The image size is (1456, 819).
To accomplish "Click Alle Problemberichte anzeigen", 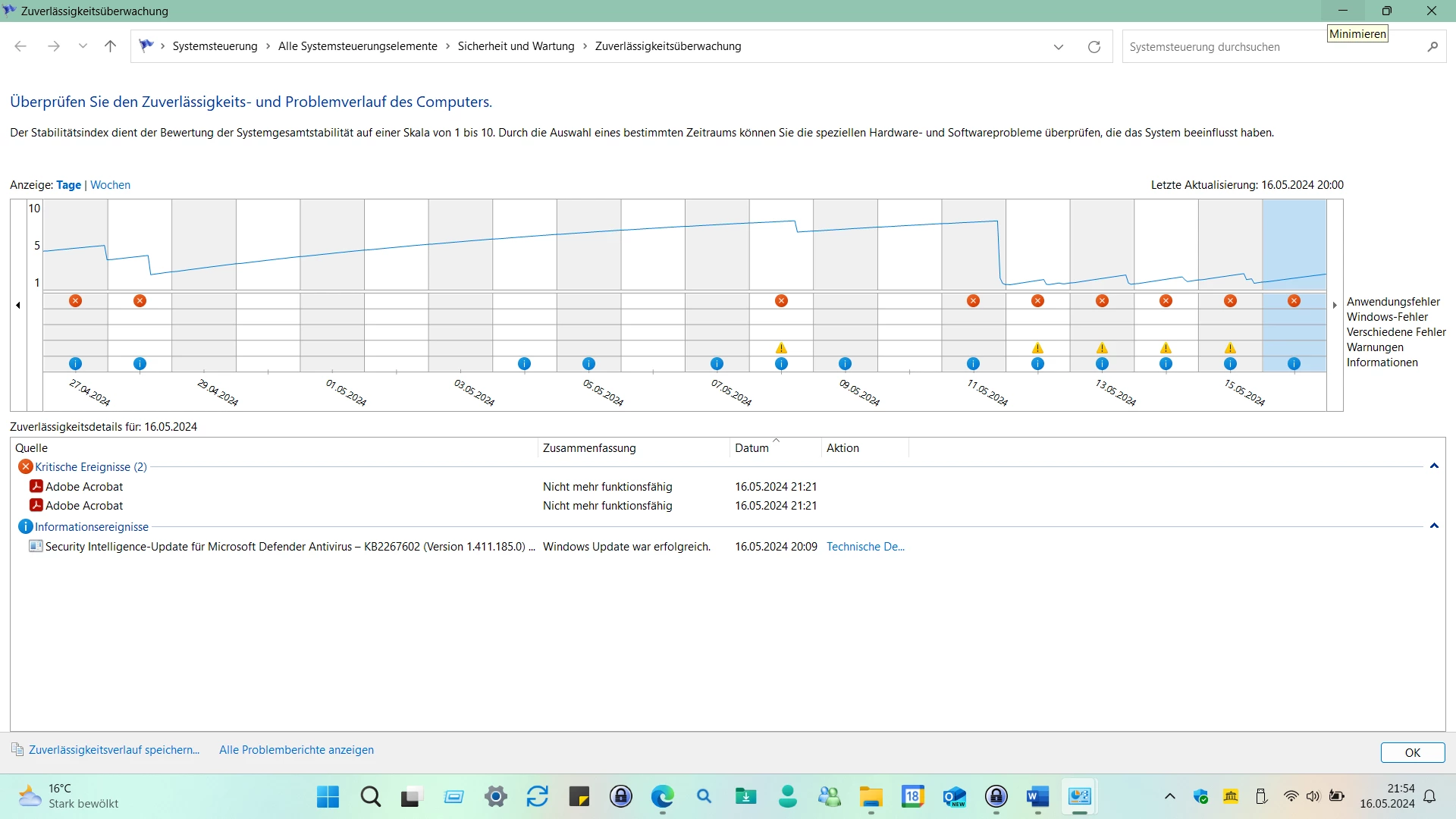I will coord(296,750).
